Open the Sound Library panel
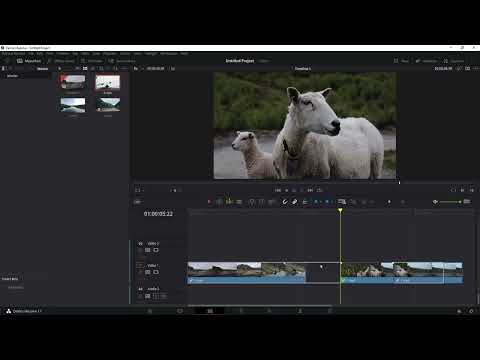Screen dimensions: 480x360 point(122,61)
